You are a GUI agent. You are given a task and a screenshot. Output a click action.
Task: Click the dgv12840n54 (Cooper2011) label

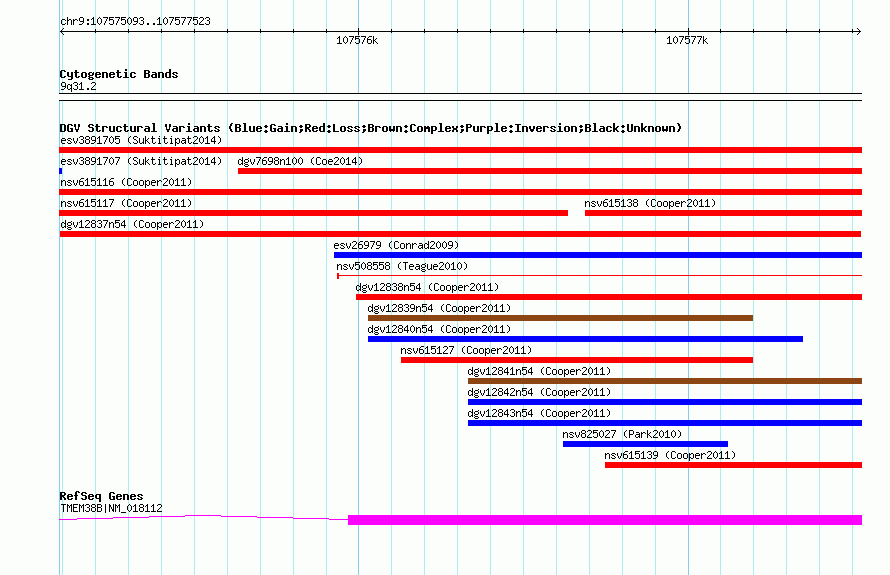tap(439, 329)
